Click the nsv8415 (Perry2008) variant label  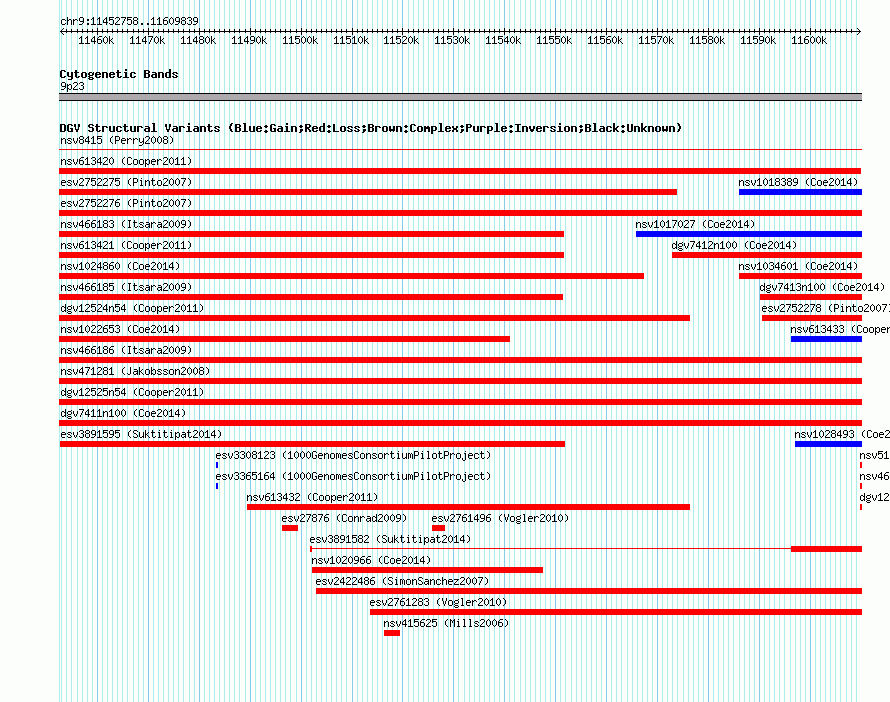pyautogui.click(x=117, y=140)
